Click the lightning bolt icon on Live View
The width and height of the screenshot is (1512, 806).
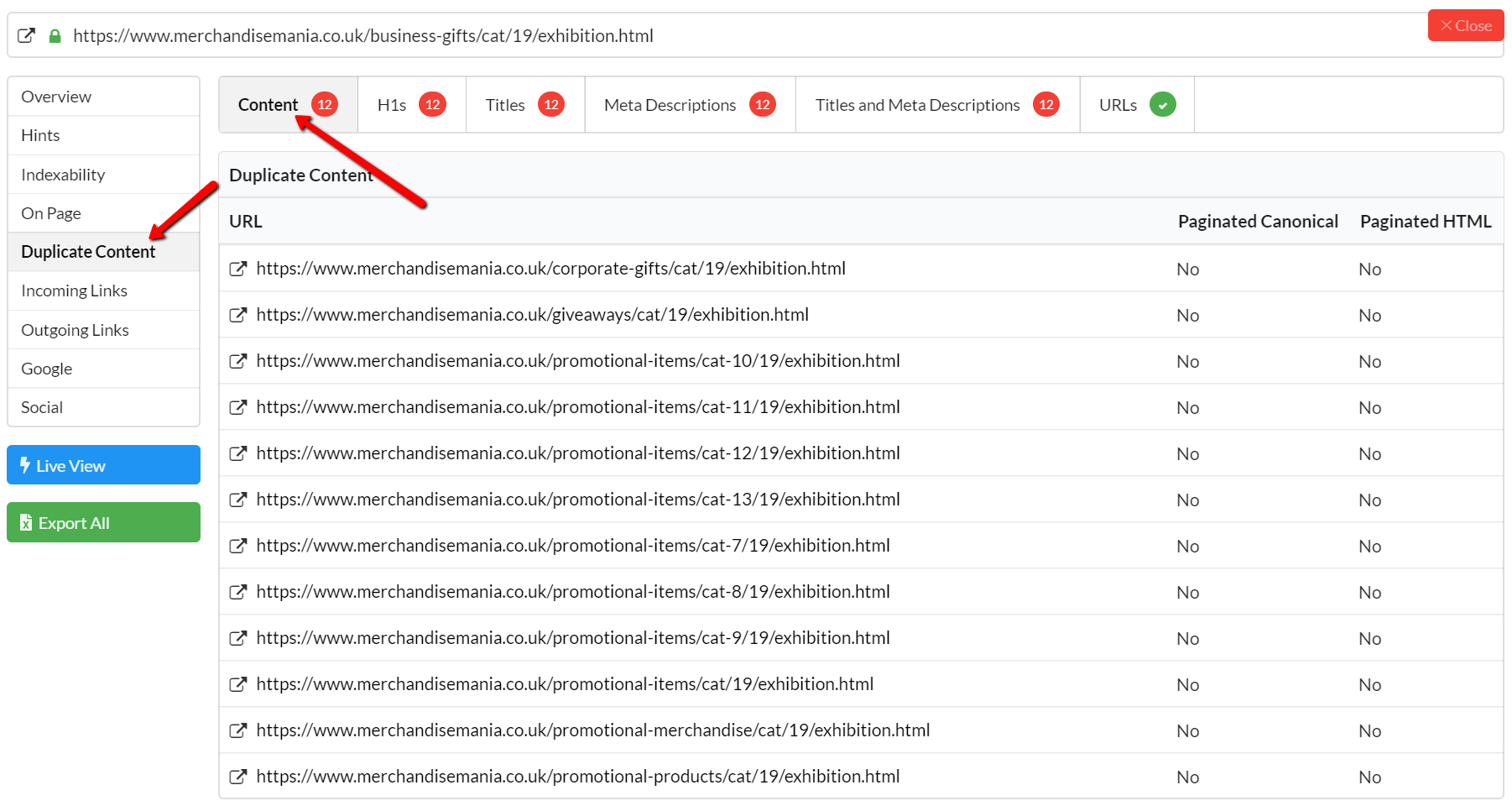click(x=25, y=464)
